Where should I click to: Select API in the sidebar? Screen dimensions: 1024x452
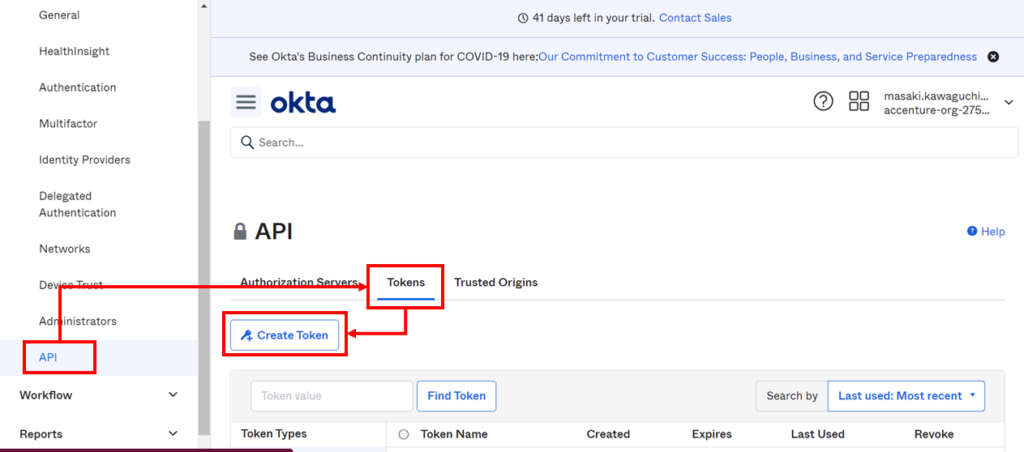tap(48, 357)
